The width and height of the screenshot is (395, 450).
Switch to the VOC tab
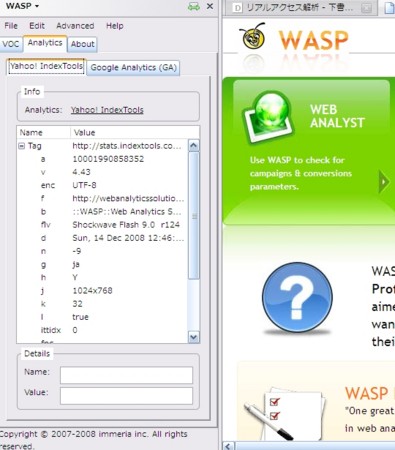click(x=11, y=44)
